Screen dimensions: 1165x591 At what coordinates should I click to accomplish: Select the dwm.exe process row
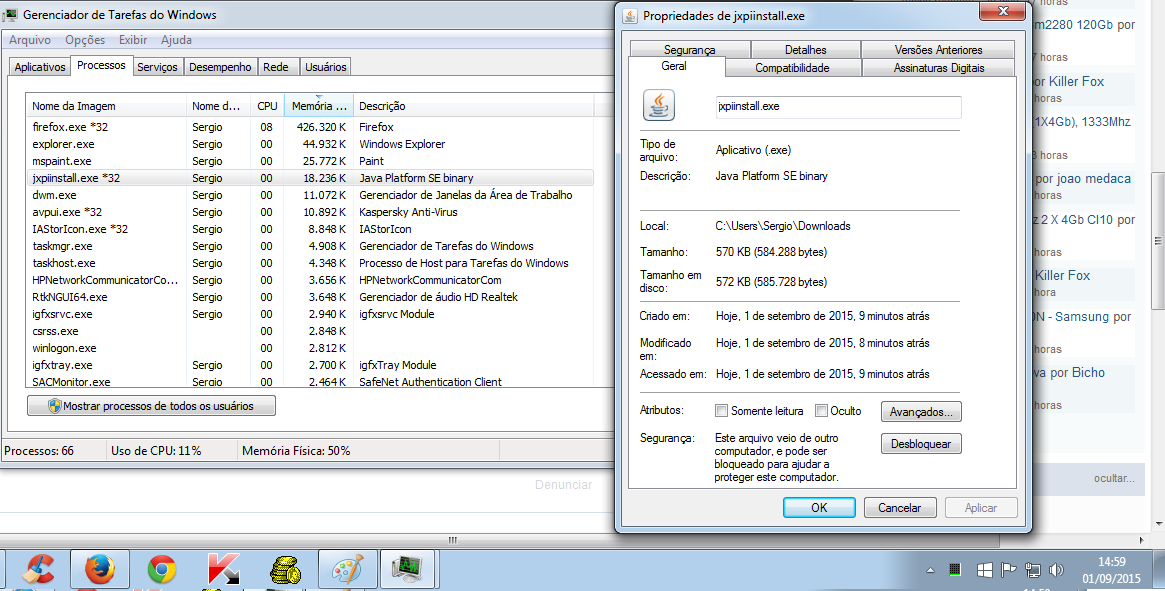tap(310, 196)
